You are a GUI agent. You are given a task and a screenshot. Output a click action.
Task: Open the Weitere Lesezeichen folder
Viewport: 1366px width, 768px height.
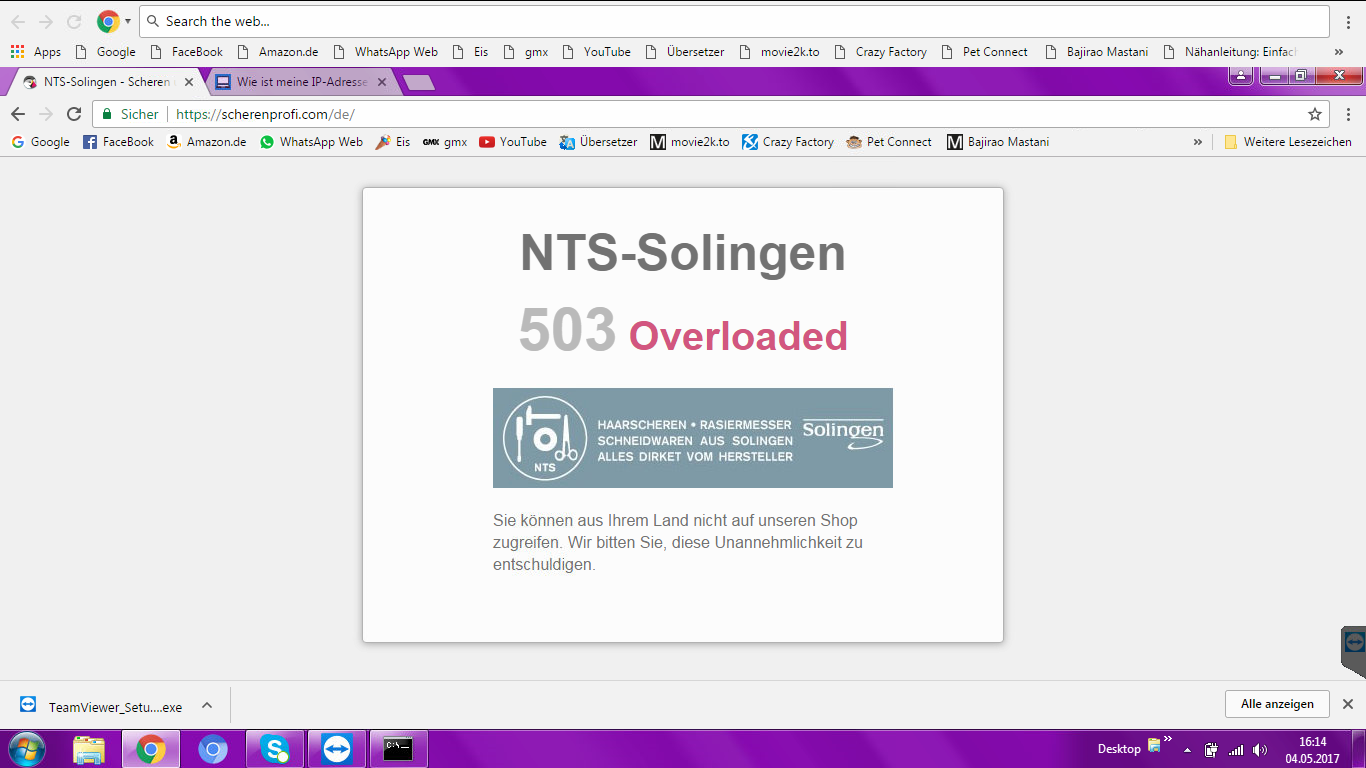(x=1288, y=142)
